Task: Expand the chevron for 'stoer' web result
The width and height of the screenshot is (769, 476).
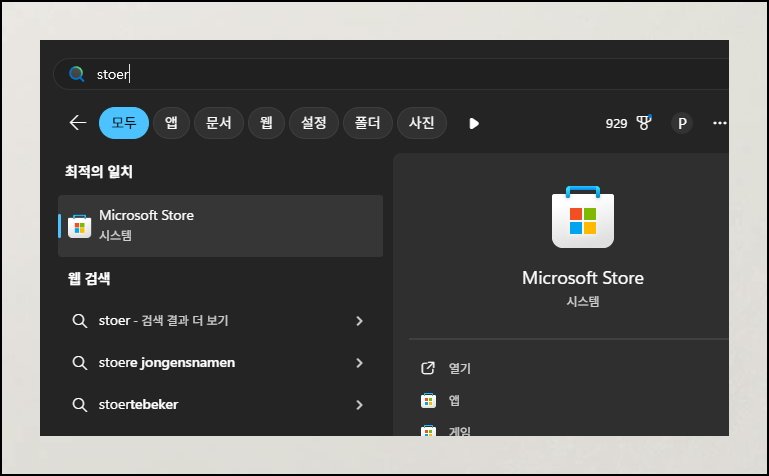Action: [359, 321]
